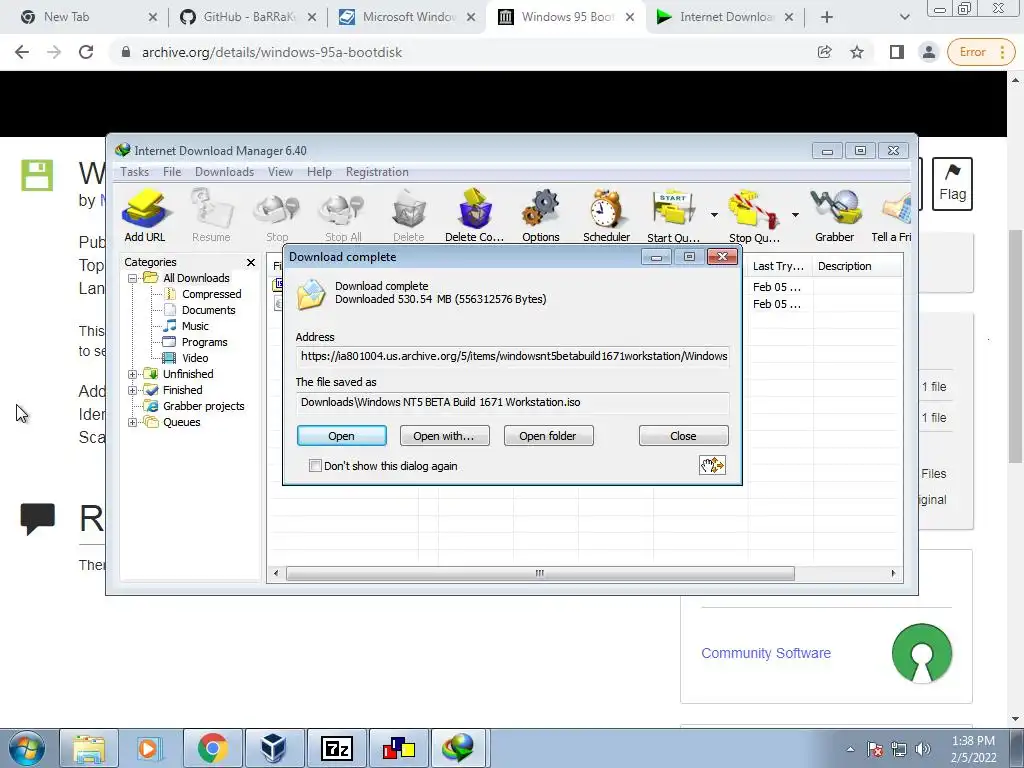Viewport: 1024px width, 768px height.
Task: Click the Community Software link
Action: (x=765, y=653)
